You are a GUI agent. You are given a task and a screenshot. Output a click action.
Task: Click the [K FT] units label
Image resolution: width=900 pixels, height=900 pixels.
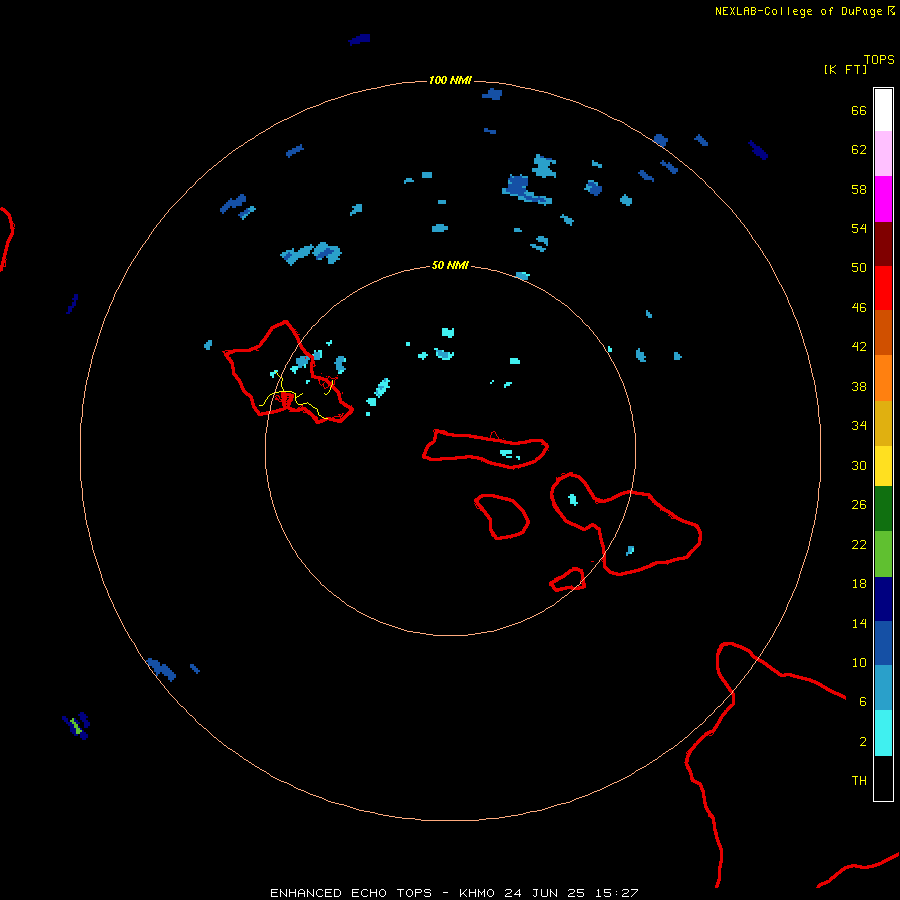845,69
